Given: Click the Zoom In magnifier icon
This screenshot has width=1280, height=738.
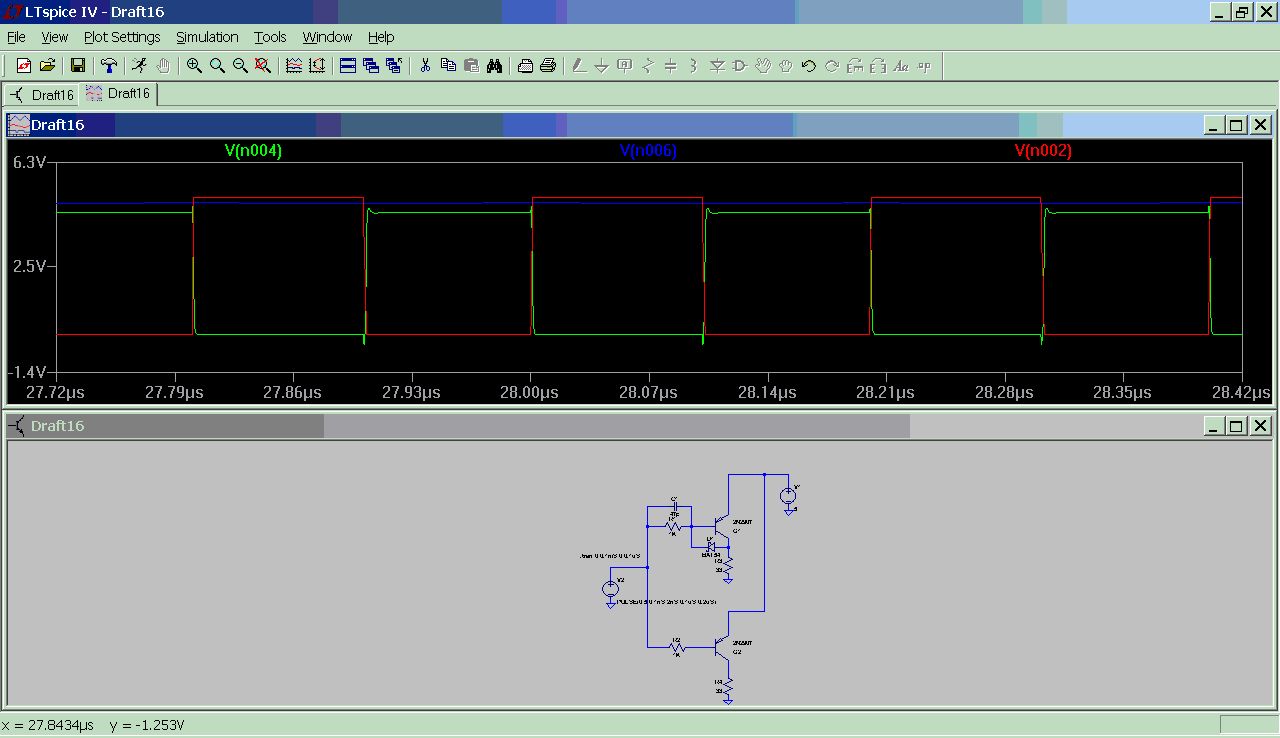Looking at the screenshot, I should pyautogui.click(x=194, y=66).
